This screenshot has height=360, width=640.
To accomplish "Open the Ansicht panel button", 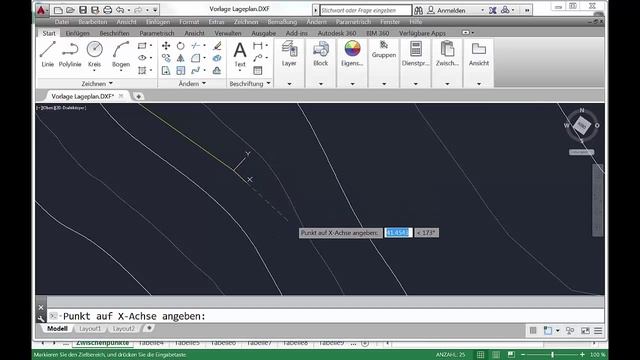I will [x=479, y=53].
